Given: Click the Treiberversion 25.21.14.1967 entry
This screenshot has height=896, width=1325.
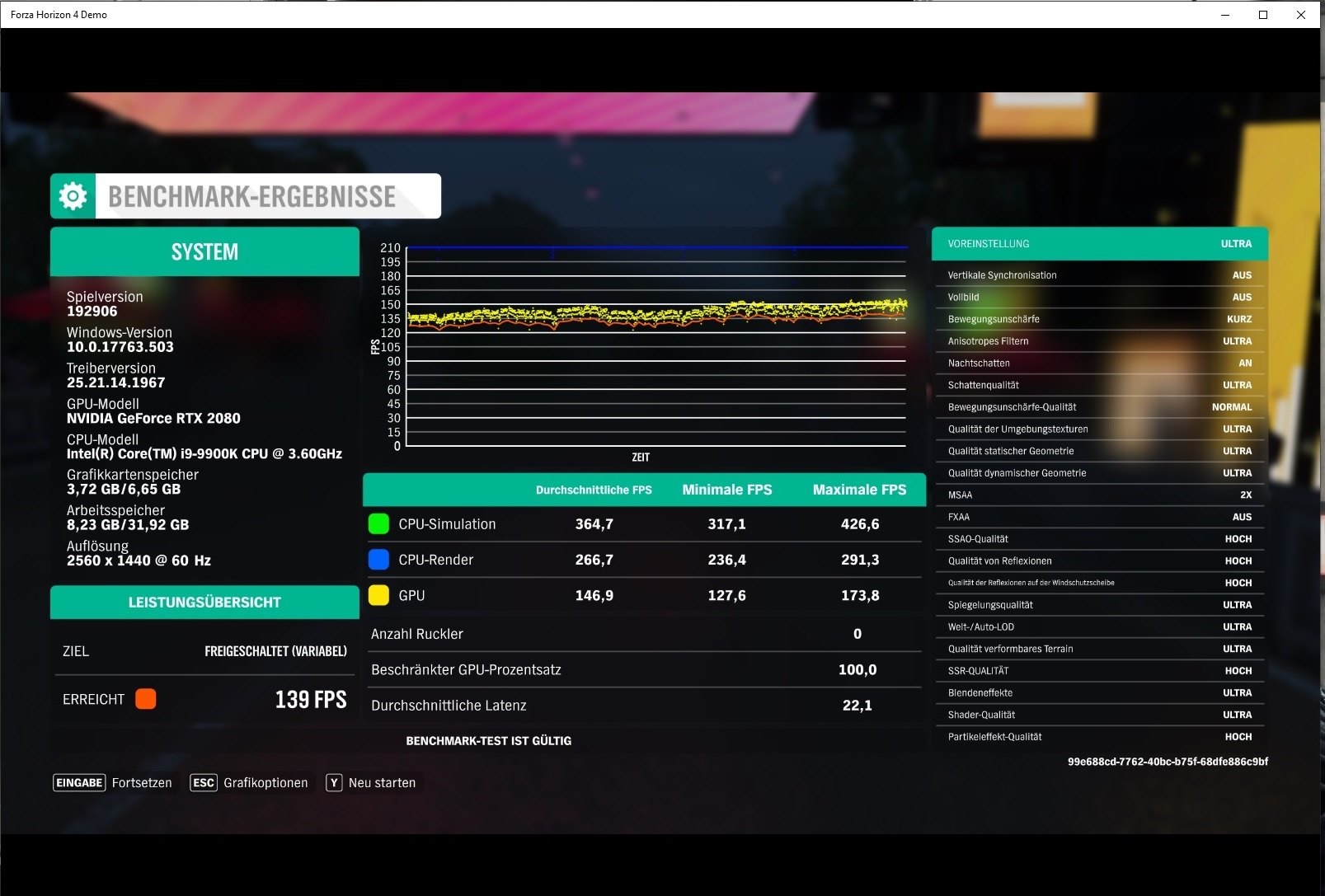Looking at the screenshot, I should (115, 375).
